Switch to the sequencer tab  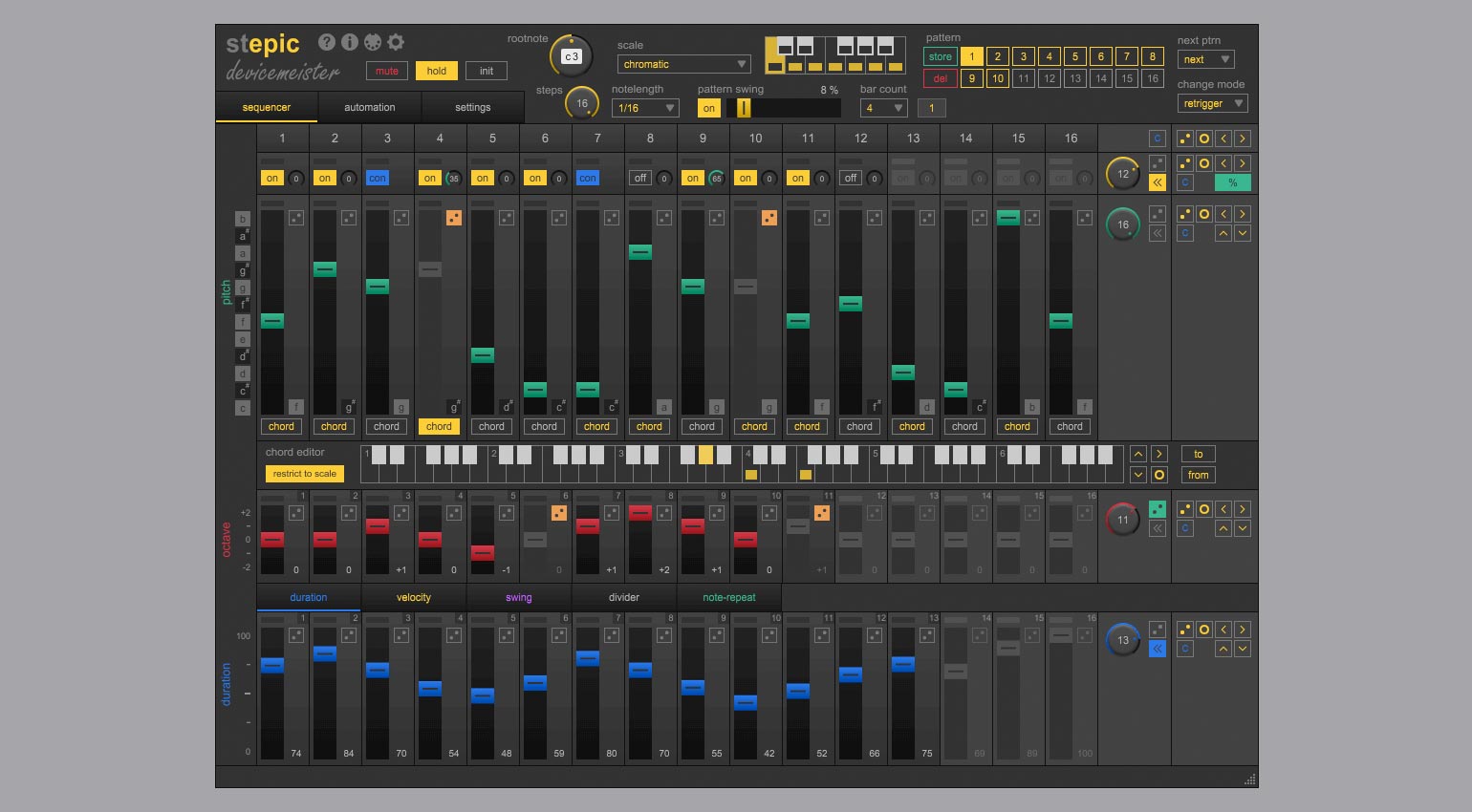pyautogui.click(x=267, y=107)
